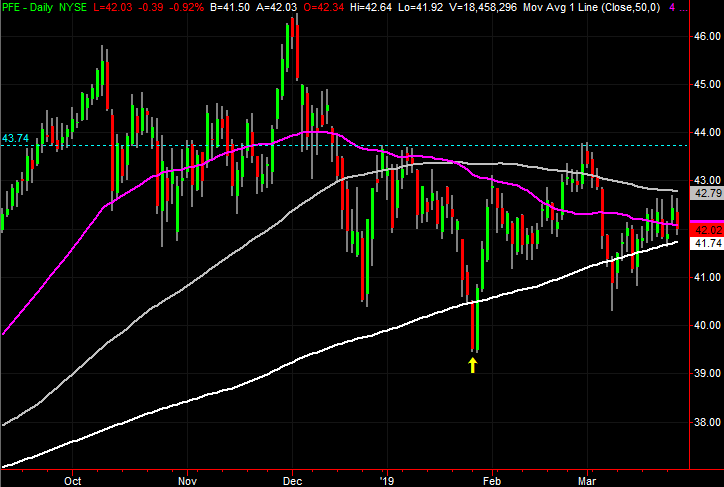Select the NYSE exchange label
The height and width of the screenshot is (487, 724).
(74, 7)
